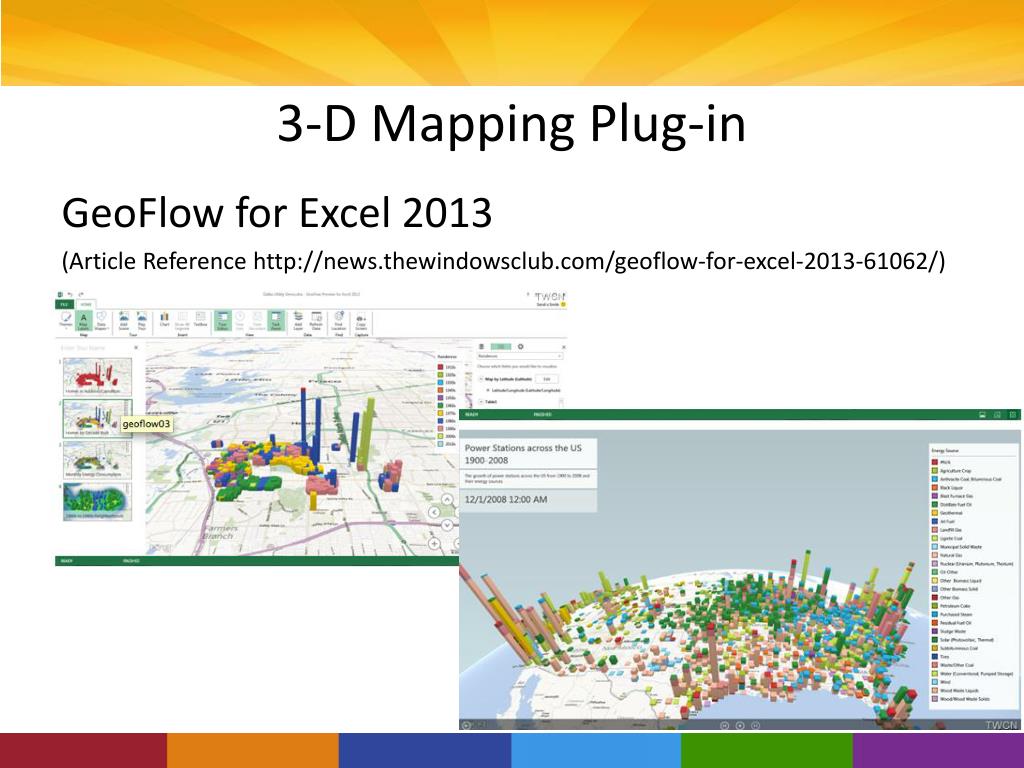Close the tour editor pane
This screenshot has height=768, width=1024.
tap(136, 347)
